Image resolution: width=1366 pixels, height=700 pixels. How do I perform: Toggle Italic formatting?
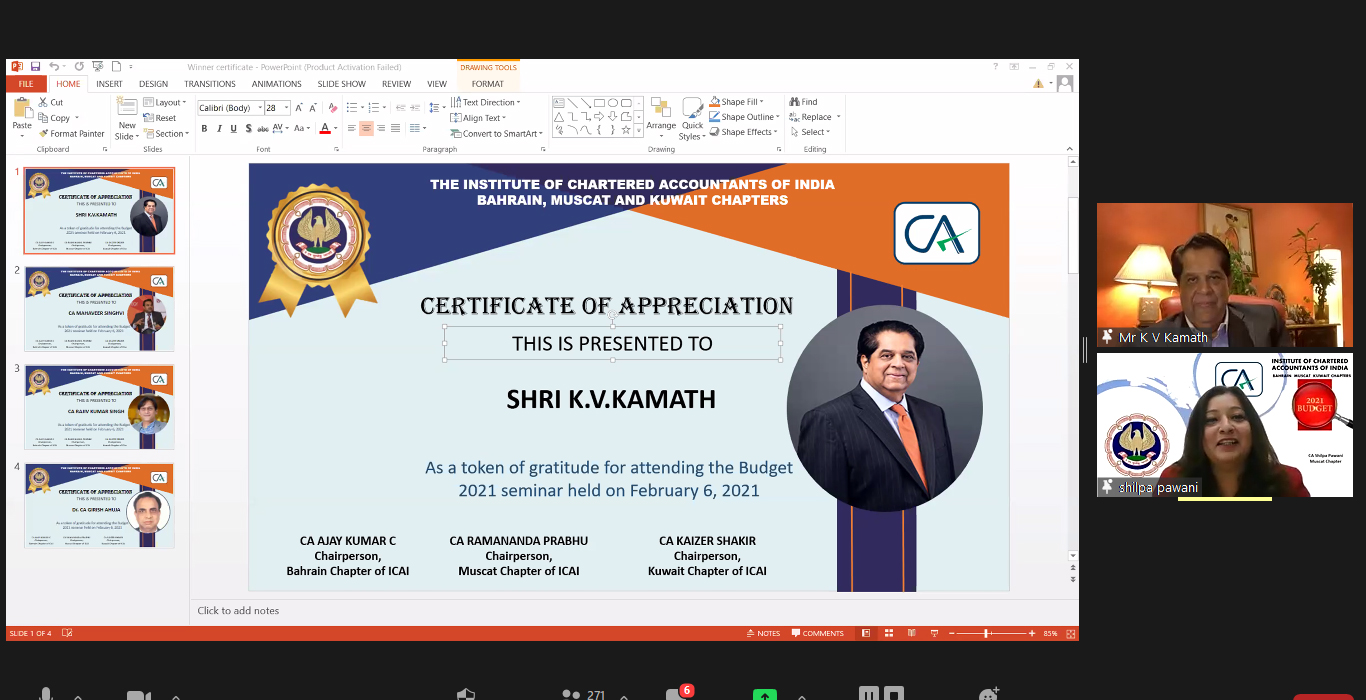218,128
